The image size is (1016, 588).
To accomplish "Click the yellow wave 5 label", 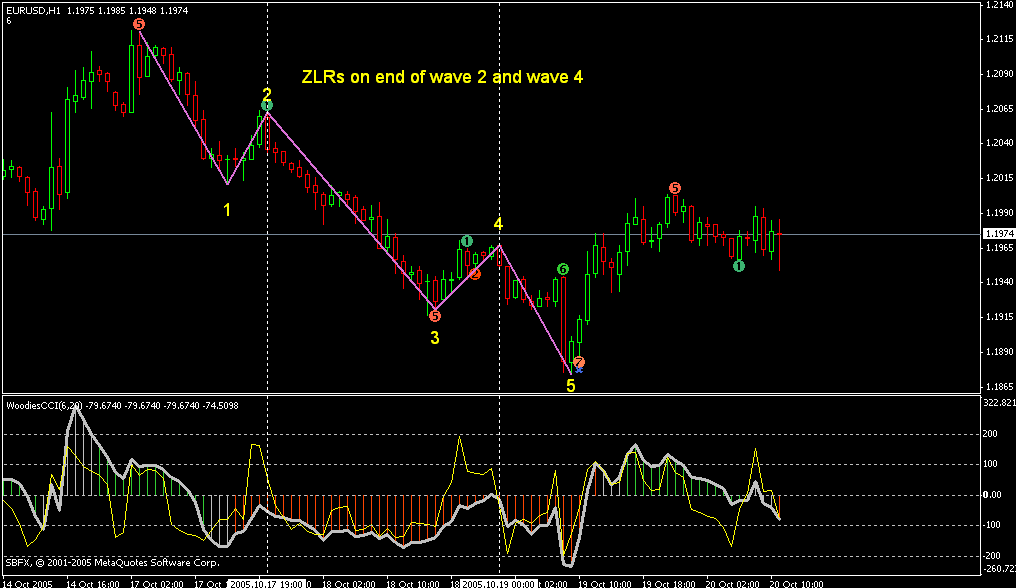I will pos(570,385).
